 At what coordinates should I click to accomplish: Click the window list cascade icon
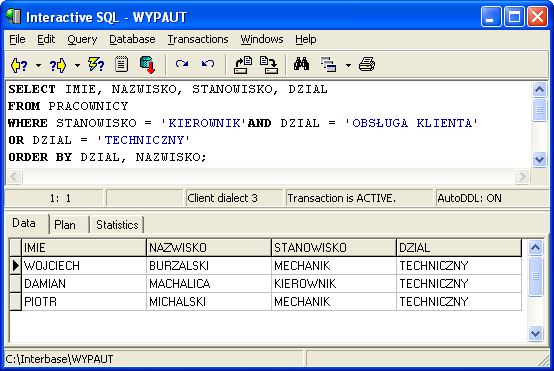(328, 65)
